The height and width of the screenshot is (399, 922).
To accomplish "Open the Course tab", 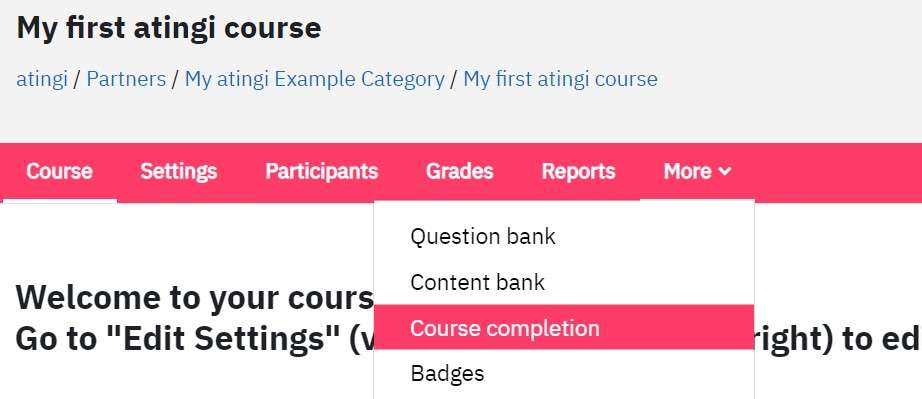I will [x=59, y=172].
